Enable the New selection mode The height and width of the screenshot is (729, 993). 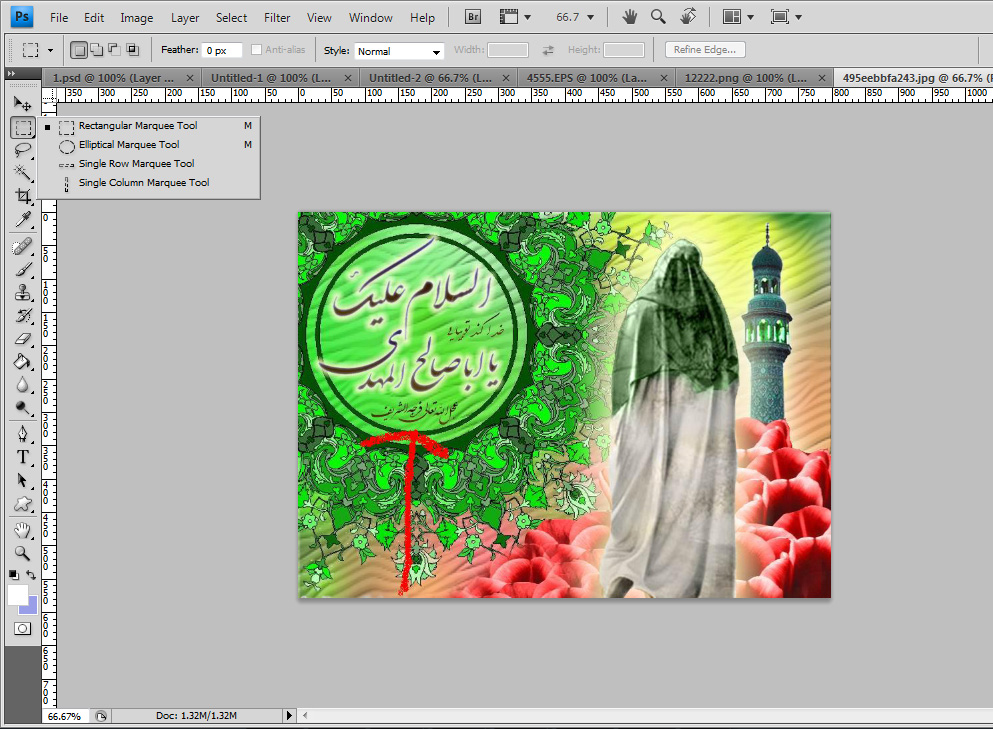pos(79,50)
